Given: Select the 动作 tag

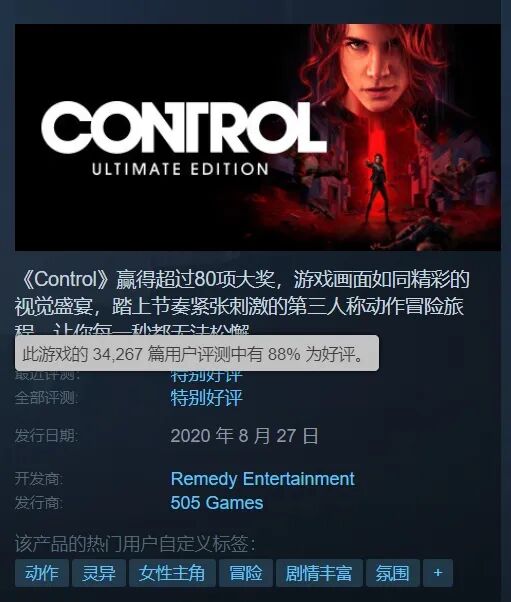Looking at the screenshot, I should [x=42, y=573].
